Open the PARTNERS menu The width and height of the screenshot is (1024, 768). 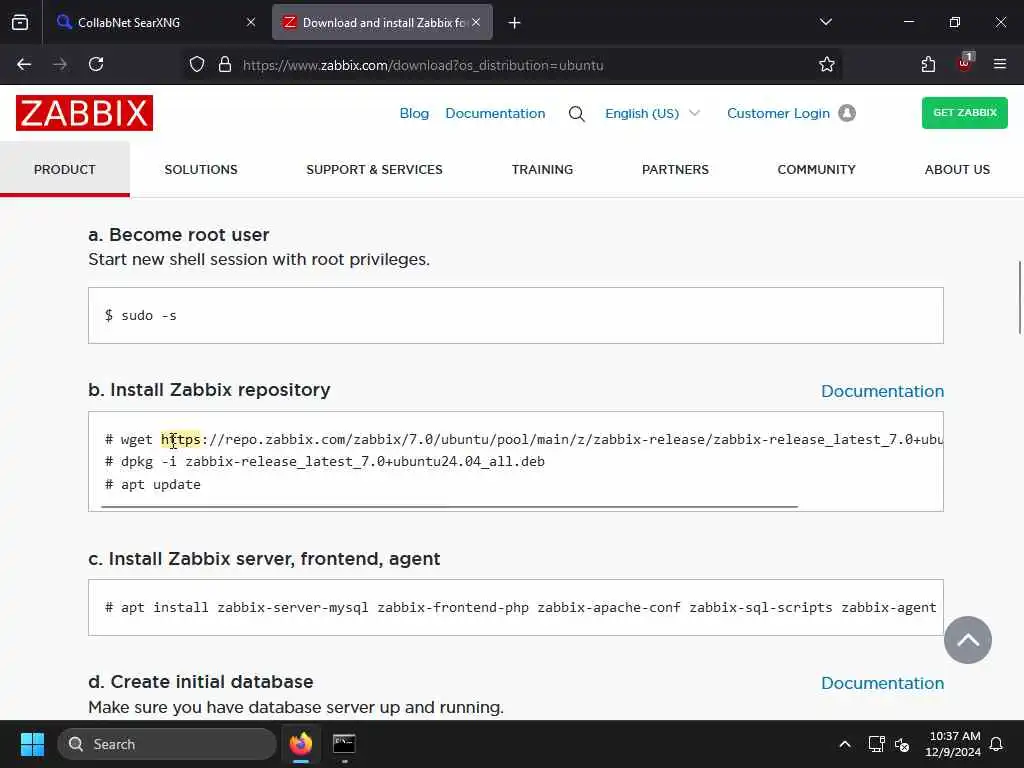click(675, 170)
